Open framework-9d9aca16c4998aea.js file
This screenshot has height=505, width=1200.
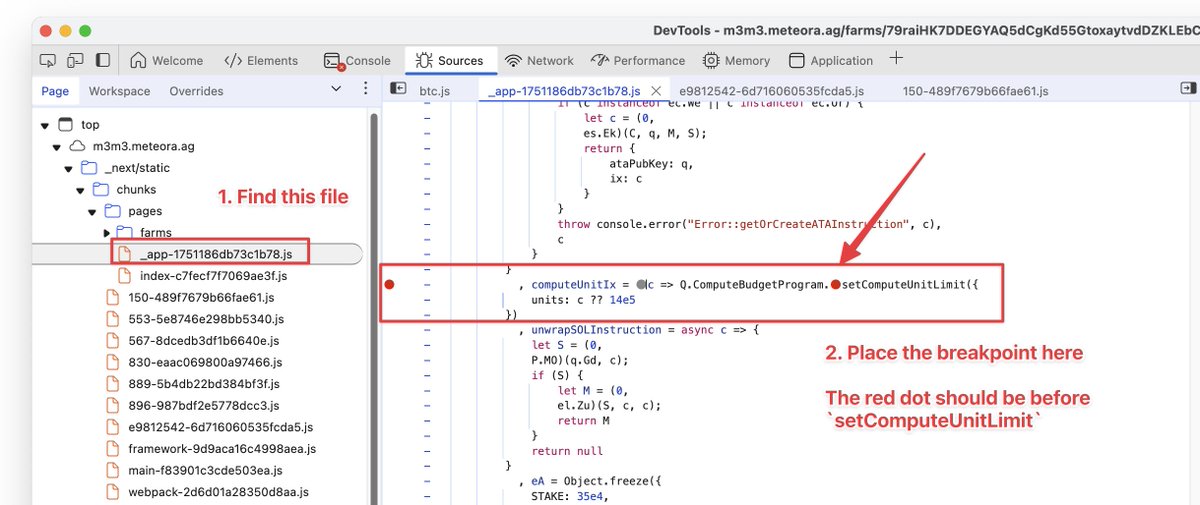click(x=222, y=449)
